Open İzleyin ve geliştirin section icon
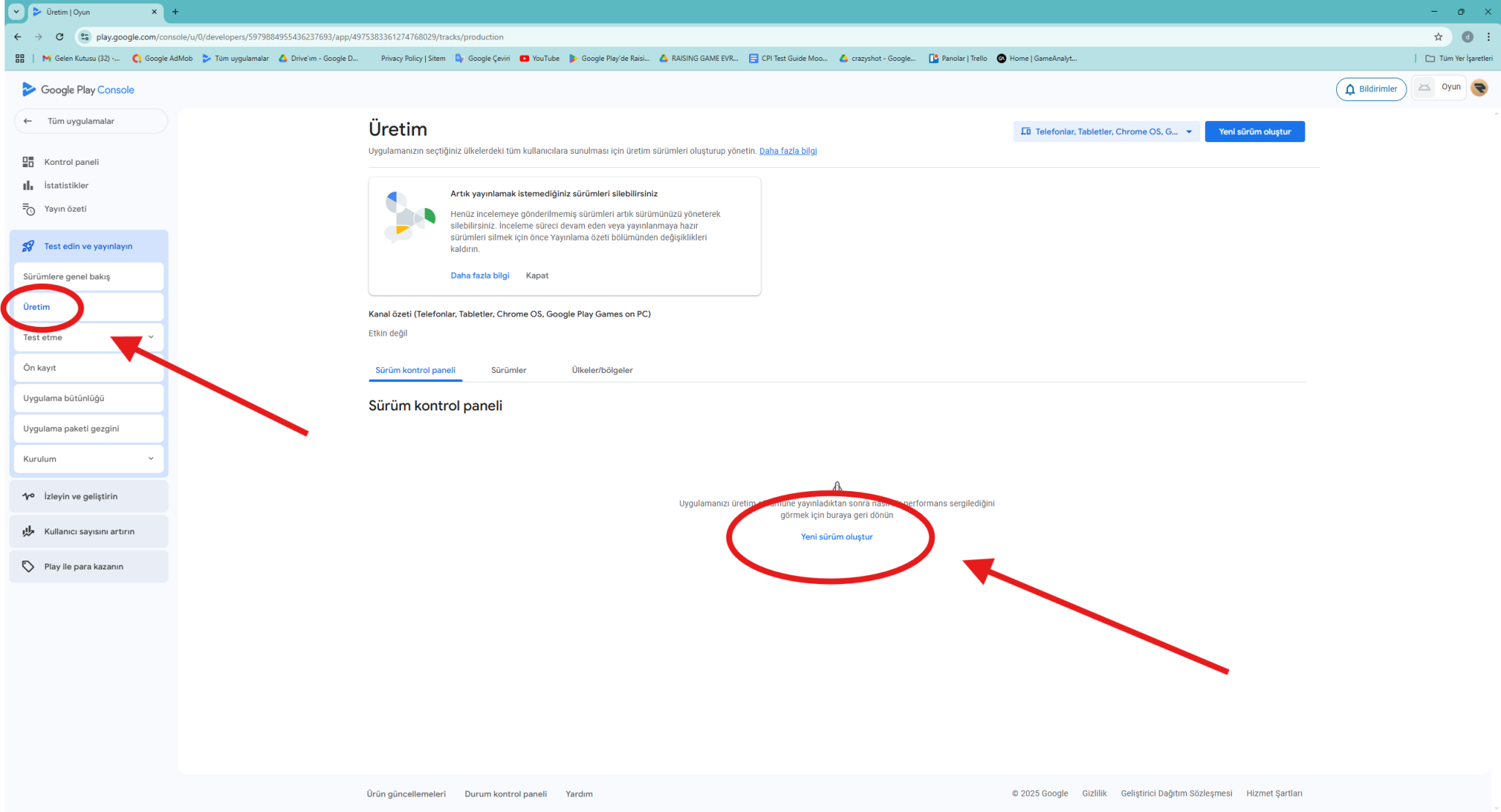This screenshot has height=812, width=1501. (28, 496)
